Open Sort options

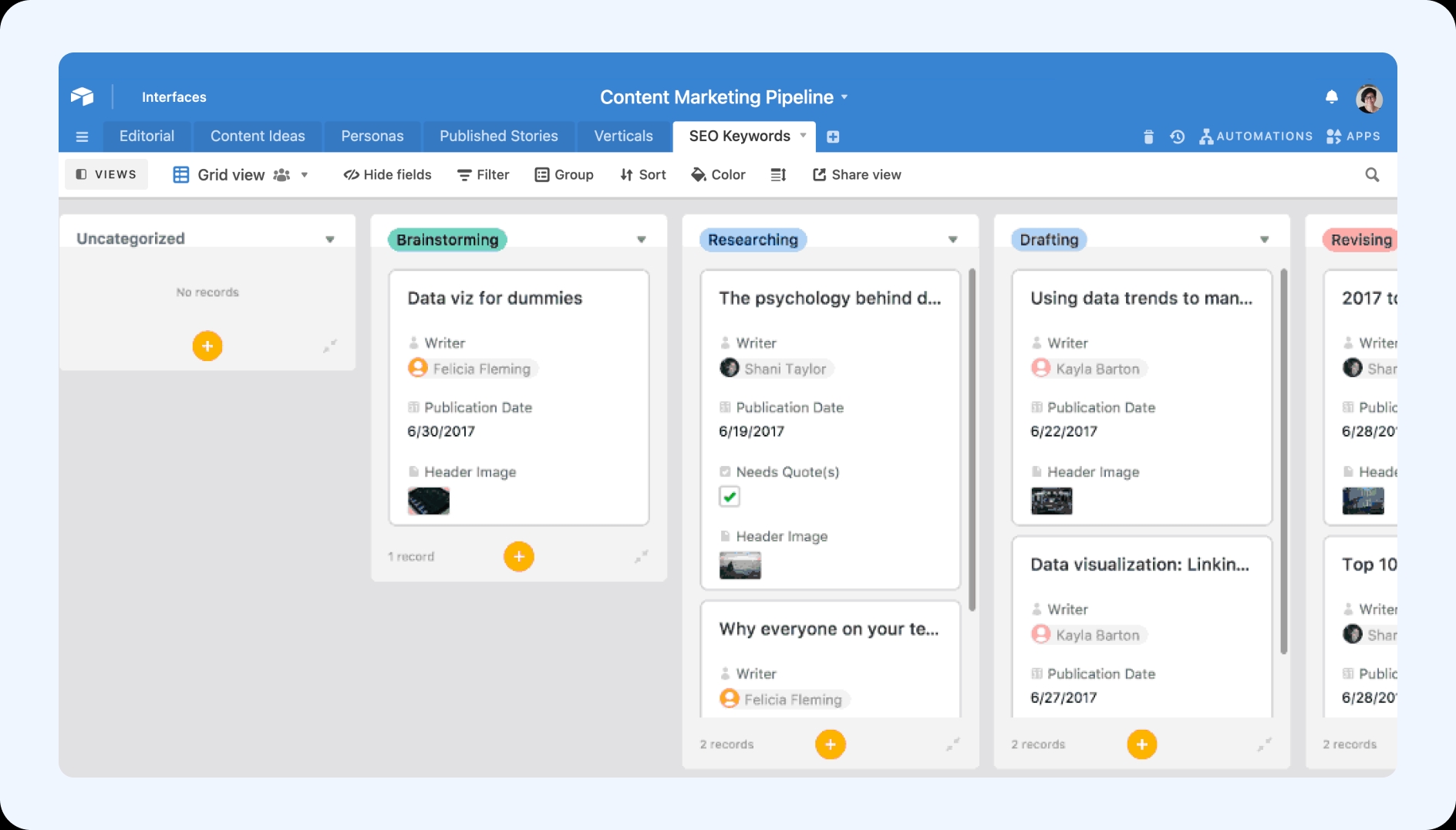pyautogui.click(x=643, y=175)
